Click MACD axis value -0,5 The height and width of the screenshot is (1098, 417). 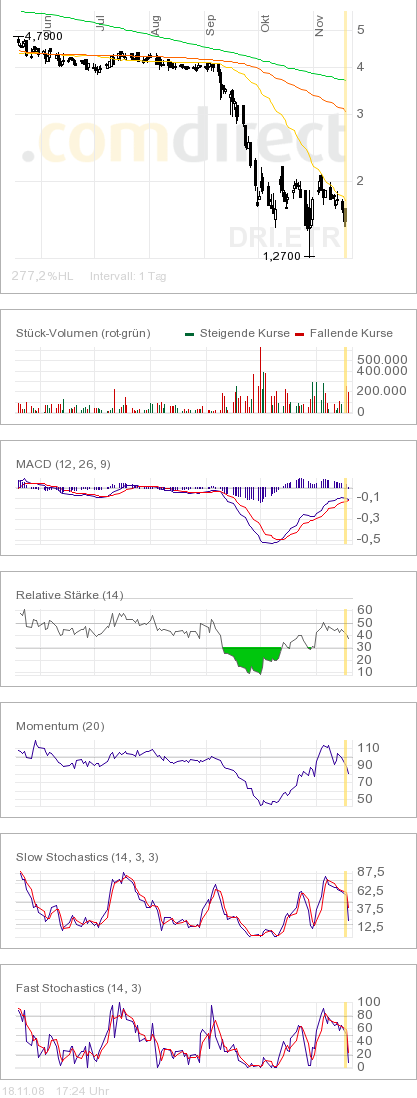coord(369,538)
